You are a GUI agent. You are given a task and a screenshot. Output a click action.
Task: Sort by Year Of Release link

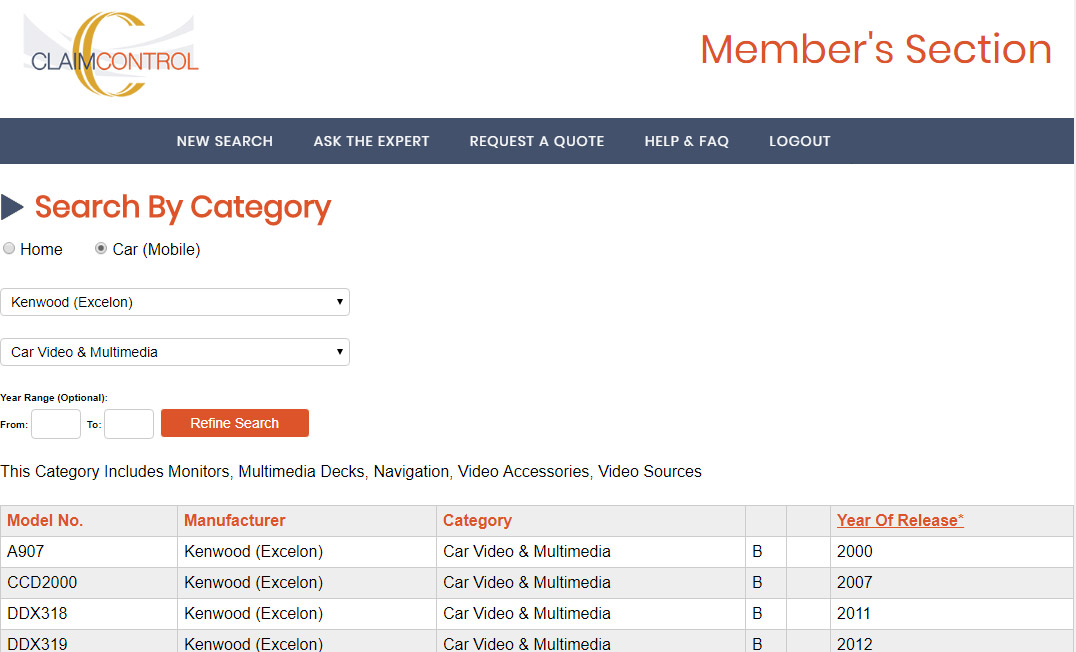[900, 520]
